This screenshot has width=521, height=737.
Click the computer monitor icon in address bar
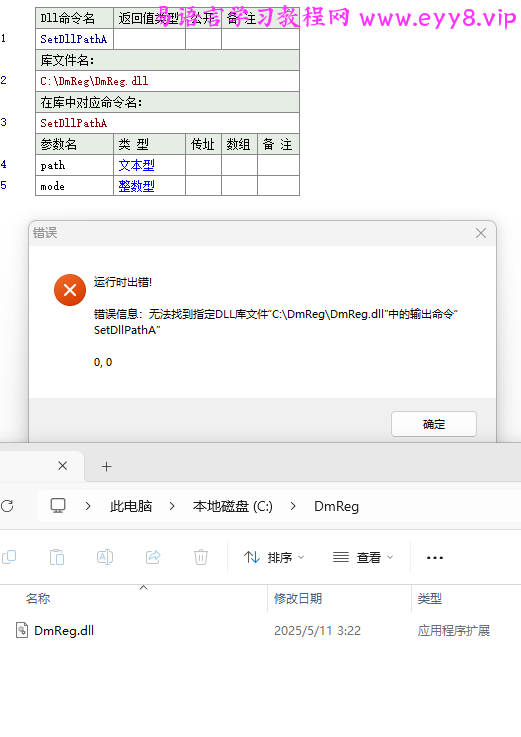[58, 506]
